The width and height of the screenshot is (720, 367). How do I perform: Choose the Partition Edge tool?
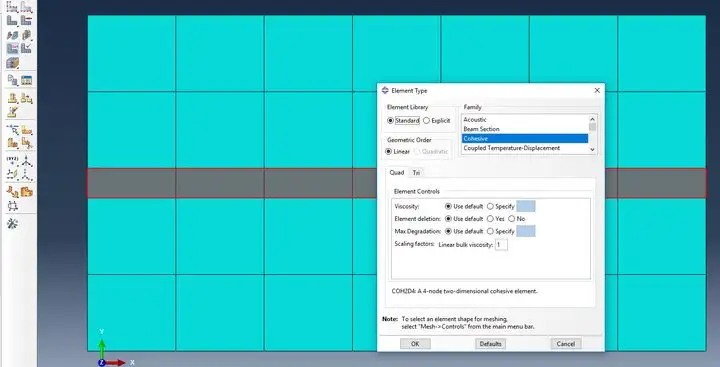click(x=12, y=130)
